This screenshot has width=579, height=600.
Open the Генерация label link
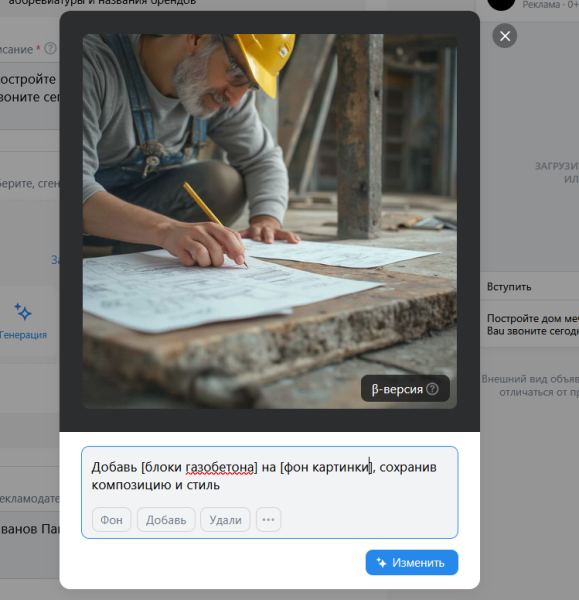[23, 335]
